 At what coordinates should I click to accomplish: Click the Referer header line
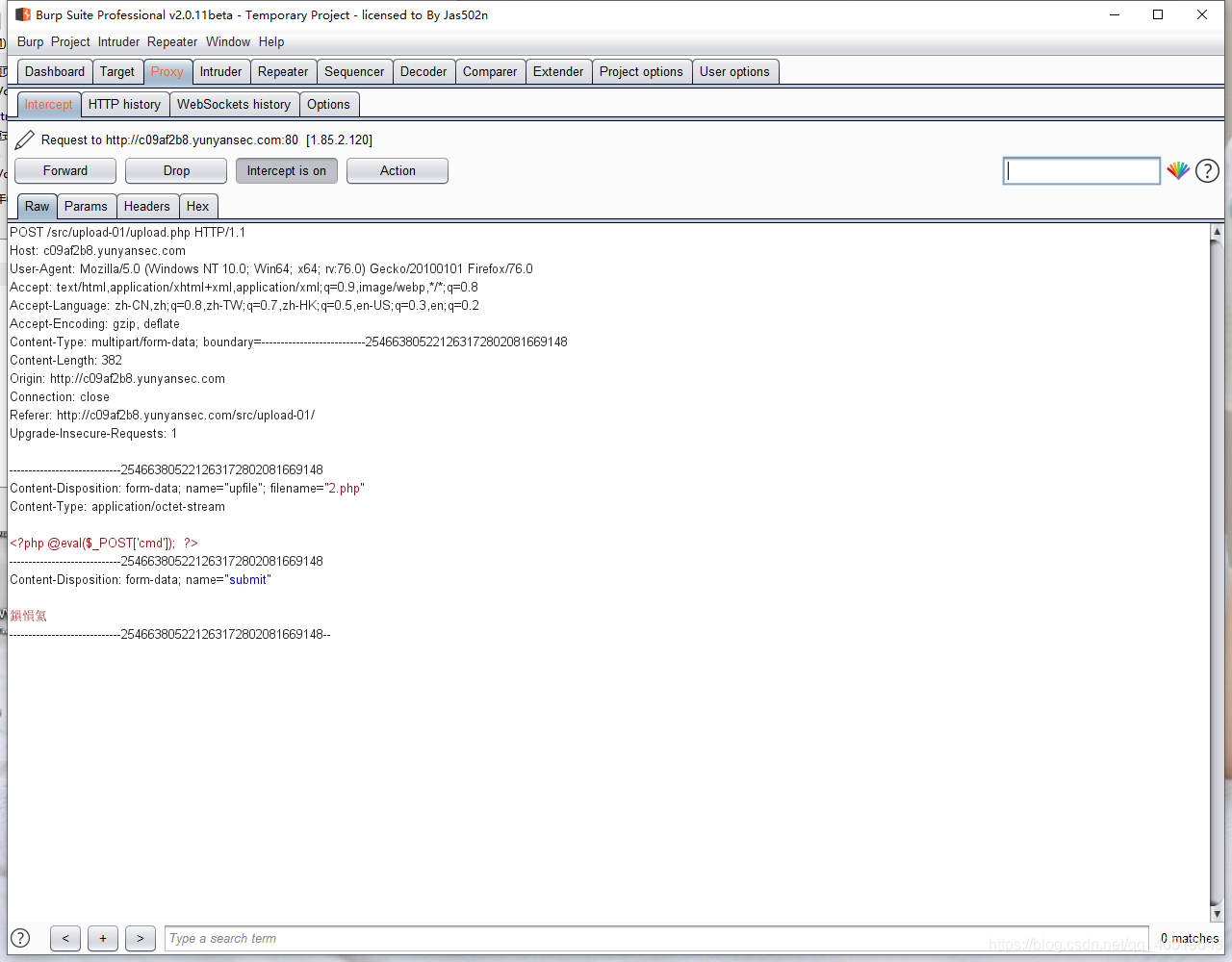coord(163,416)
